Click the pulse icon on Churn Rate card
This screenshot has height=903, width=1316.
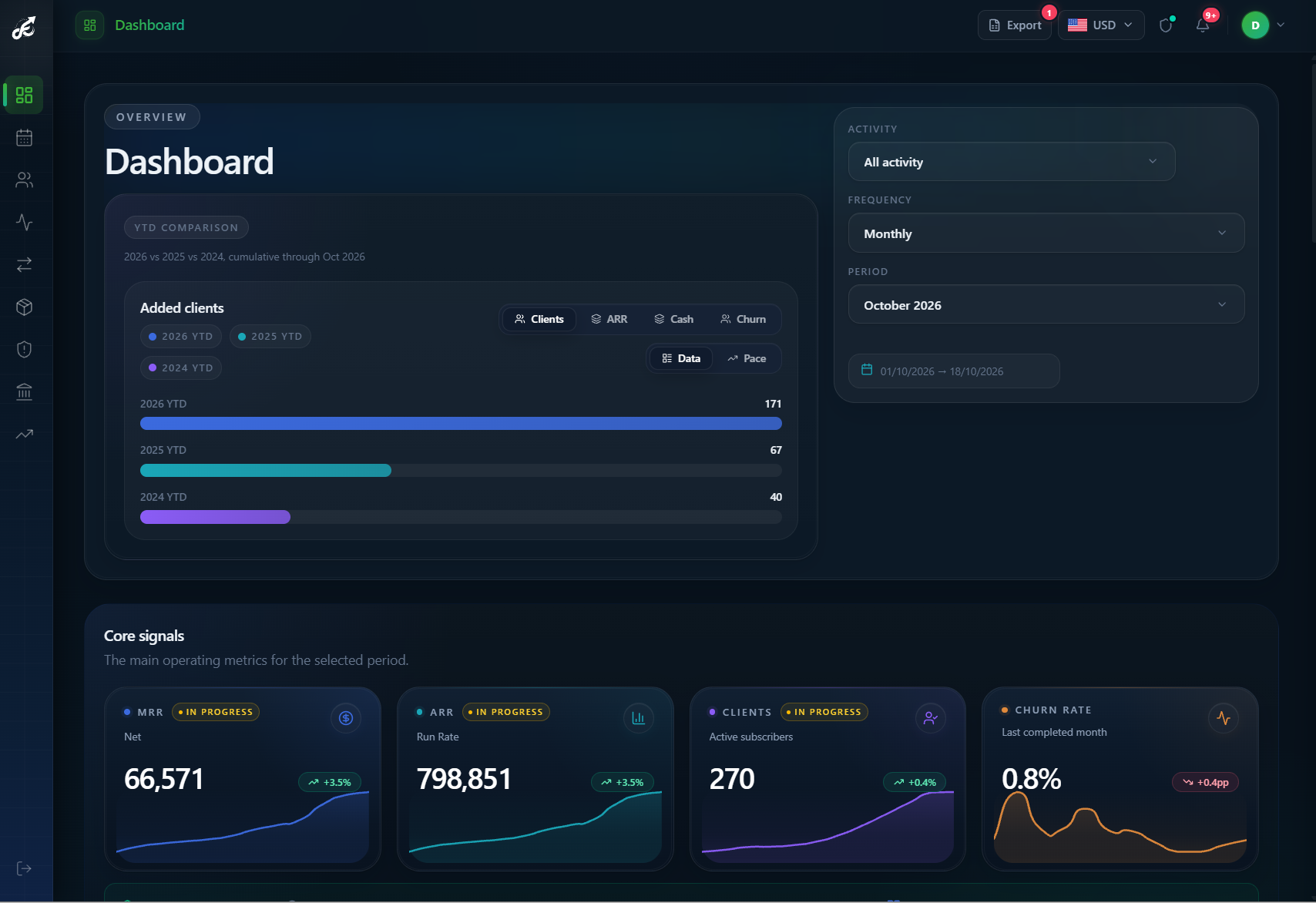(1224, 718)
